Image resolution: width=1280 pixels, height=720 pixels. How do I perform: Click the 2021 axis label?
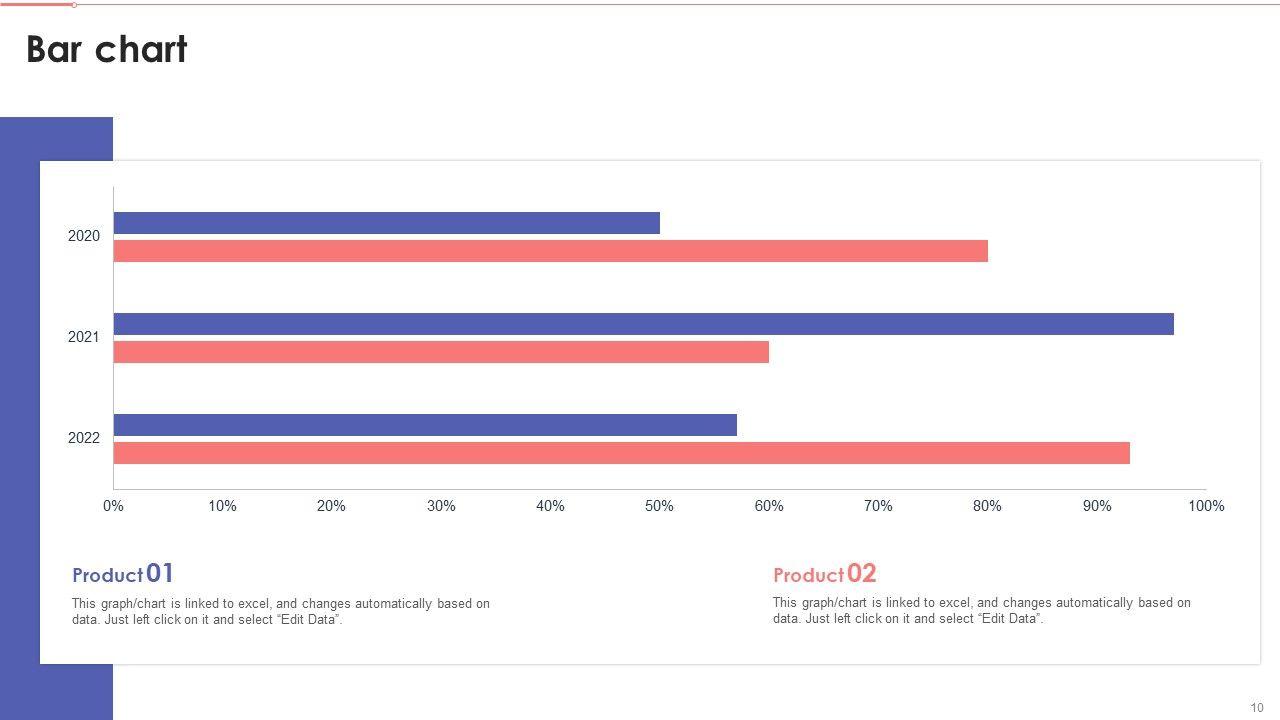coord(84,337)
